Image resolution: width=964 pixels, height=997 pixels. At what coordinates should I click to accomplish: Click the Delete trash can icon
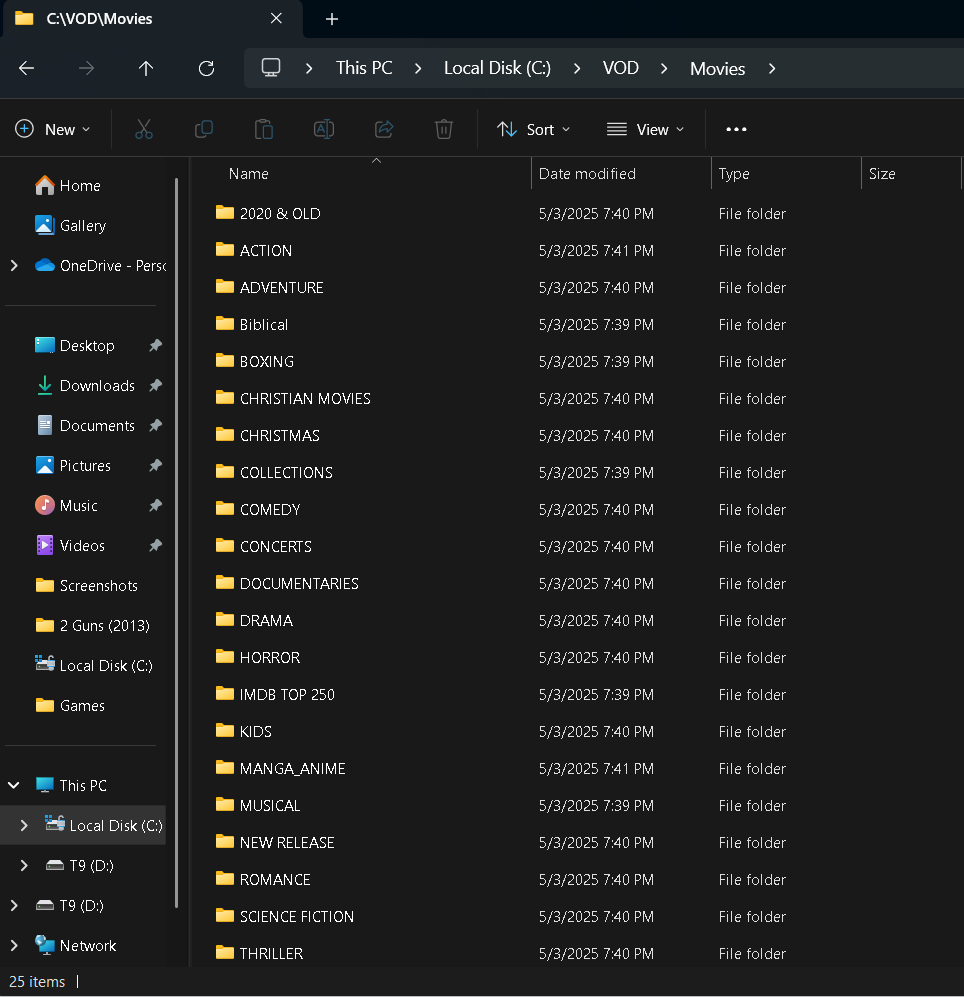pyautogui.click(x=444, y=129)
